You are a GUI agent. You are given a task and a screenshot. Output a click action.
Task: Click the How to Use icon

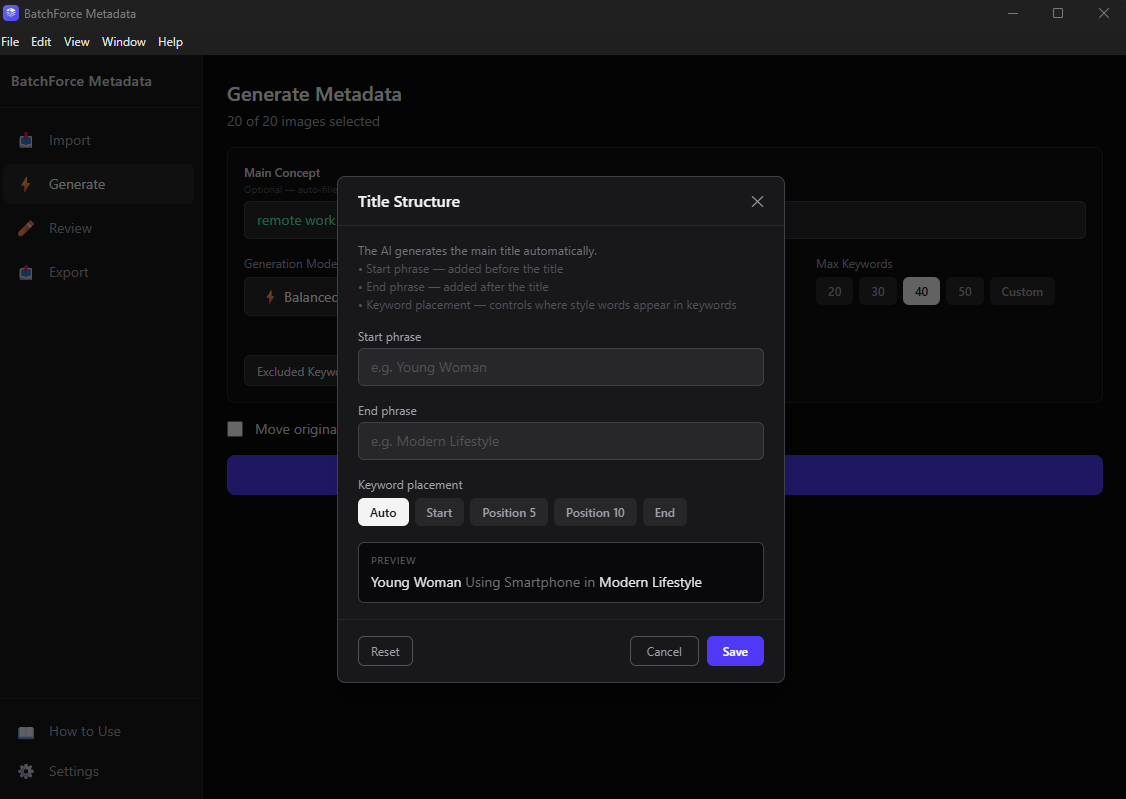coord(25,731)
